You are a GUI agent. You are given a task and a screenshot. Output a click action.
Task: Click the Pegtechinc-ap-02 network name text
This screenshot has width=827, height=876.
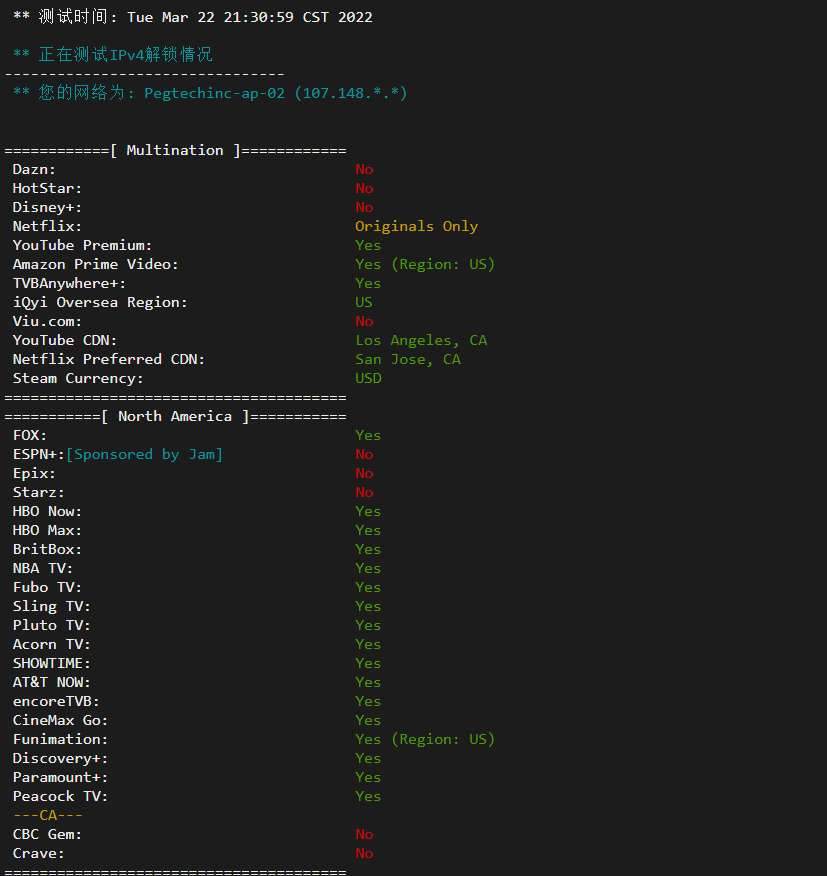215,93
